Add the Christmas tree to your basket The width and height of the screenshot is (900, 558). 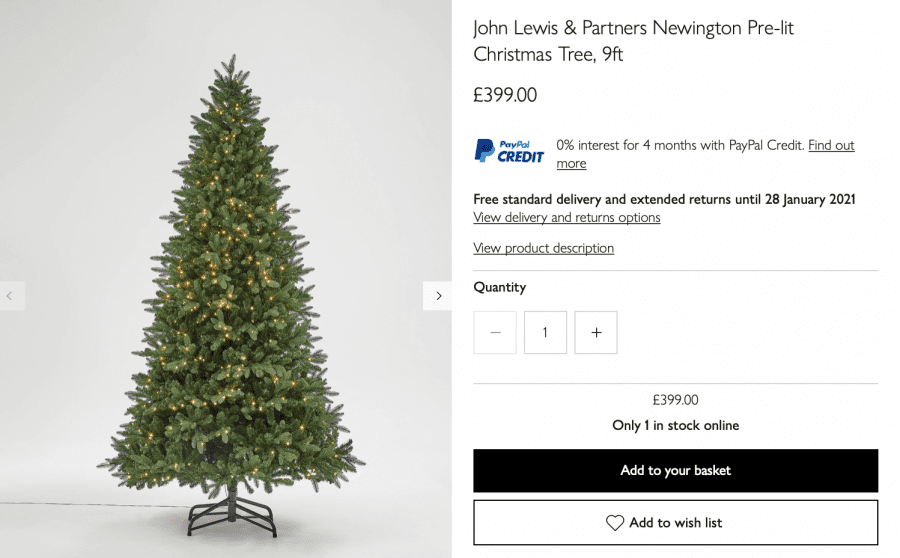click(676, 471)
